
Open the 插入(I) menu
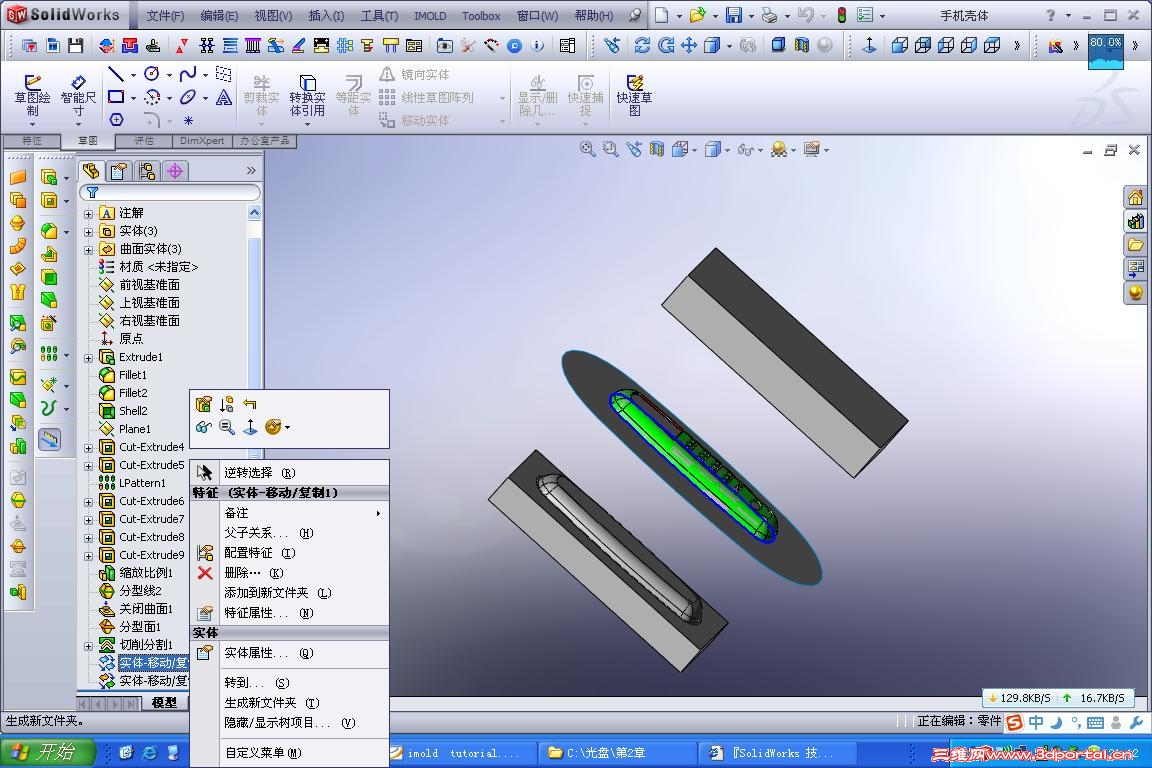pos(326,15)
